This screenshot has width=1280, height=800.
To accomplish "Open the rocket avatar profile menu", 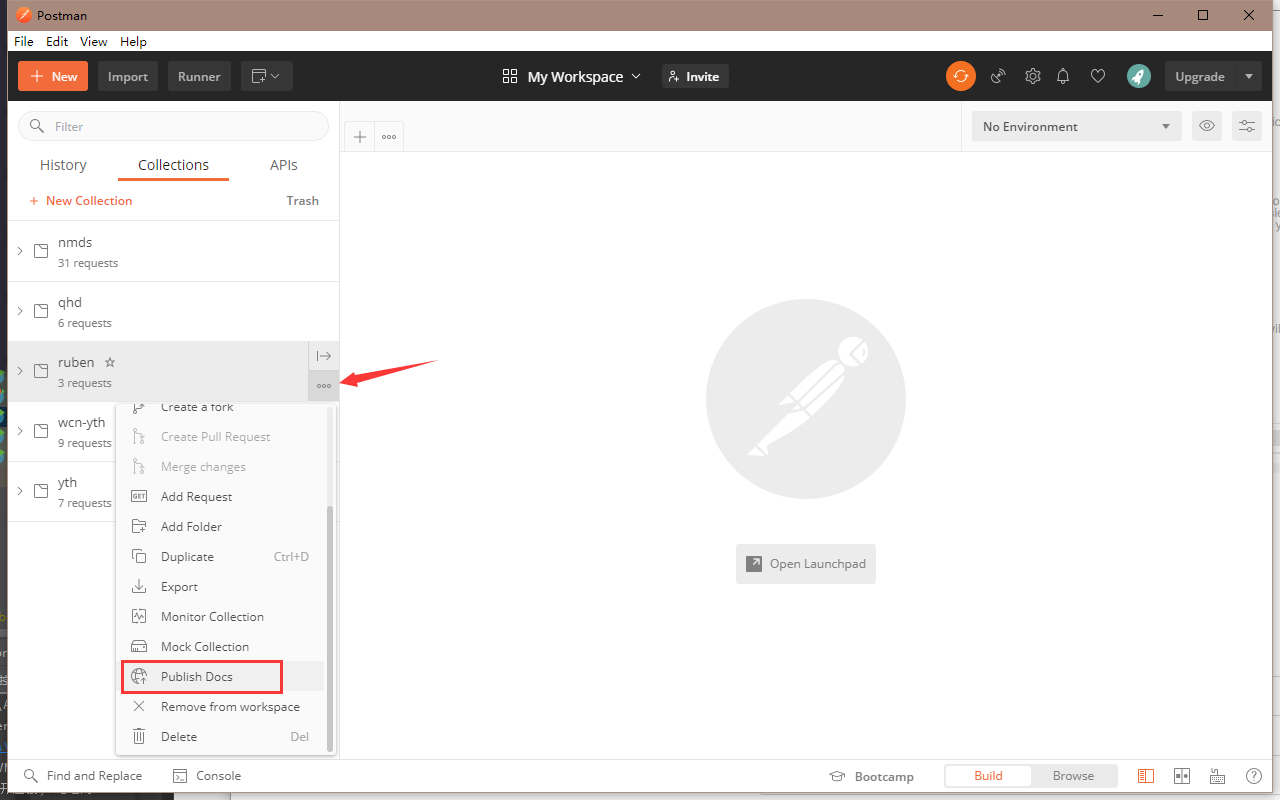I will coord(1138,76).
